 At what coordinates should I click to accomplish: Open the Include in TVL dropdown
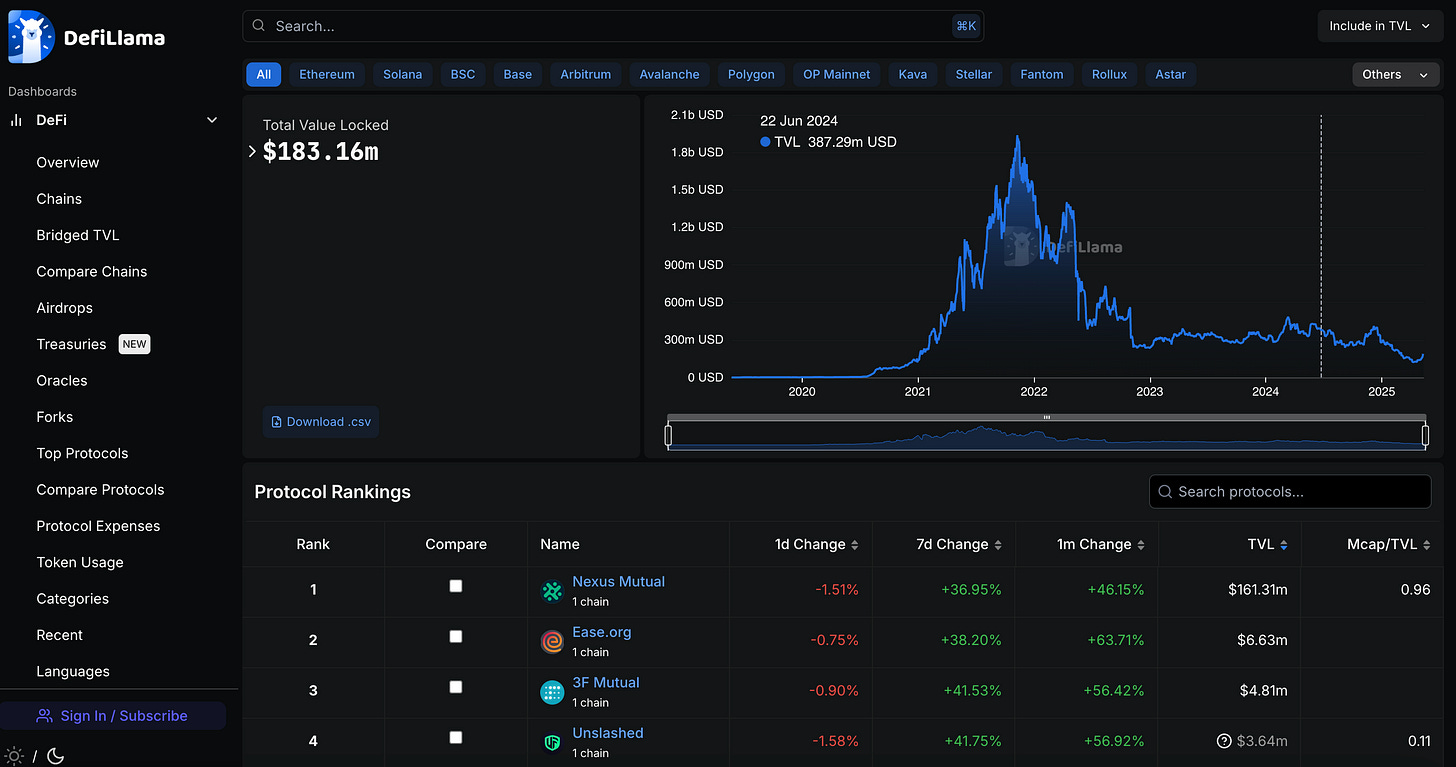click(x=1380, y=26)
